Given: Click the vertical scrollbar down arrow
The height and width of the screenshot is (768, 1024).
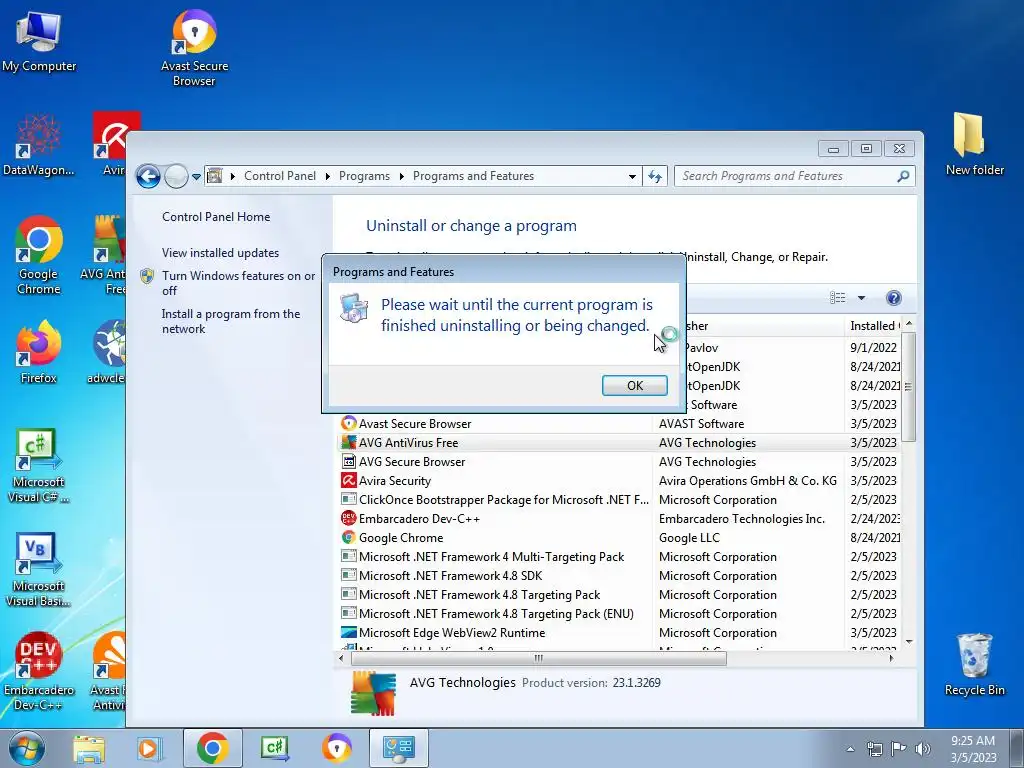Looking at the screenshot, I should 908,643.
